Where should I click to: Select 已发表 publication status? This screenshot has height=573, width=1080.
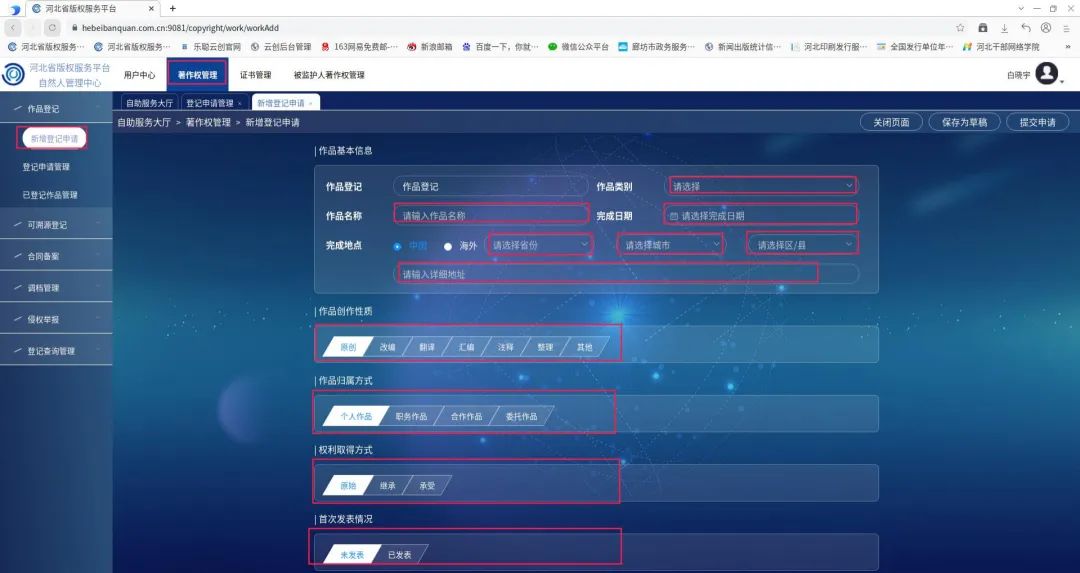[399, 554]
